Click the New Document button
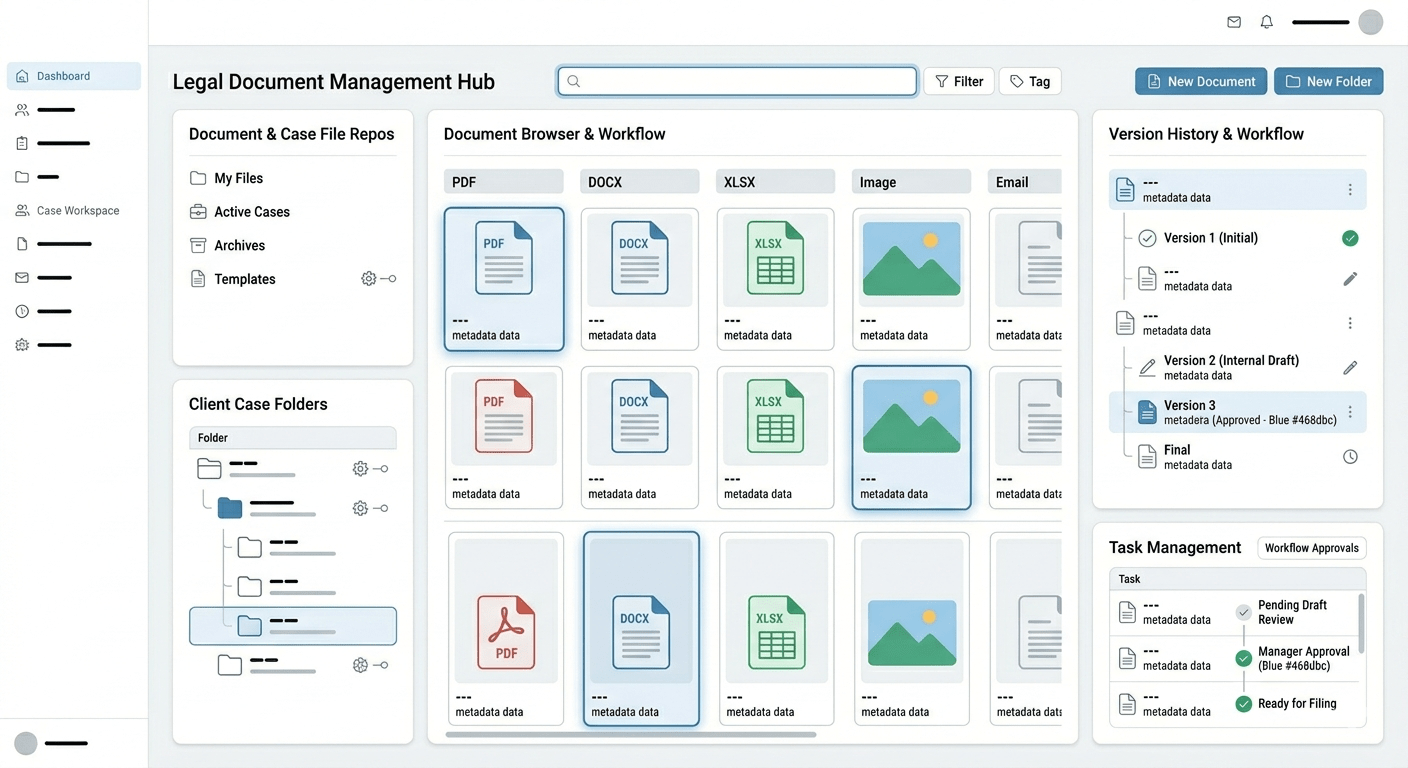 pyautogui.click(x=1200, y=81)
